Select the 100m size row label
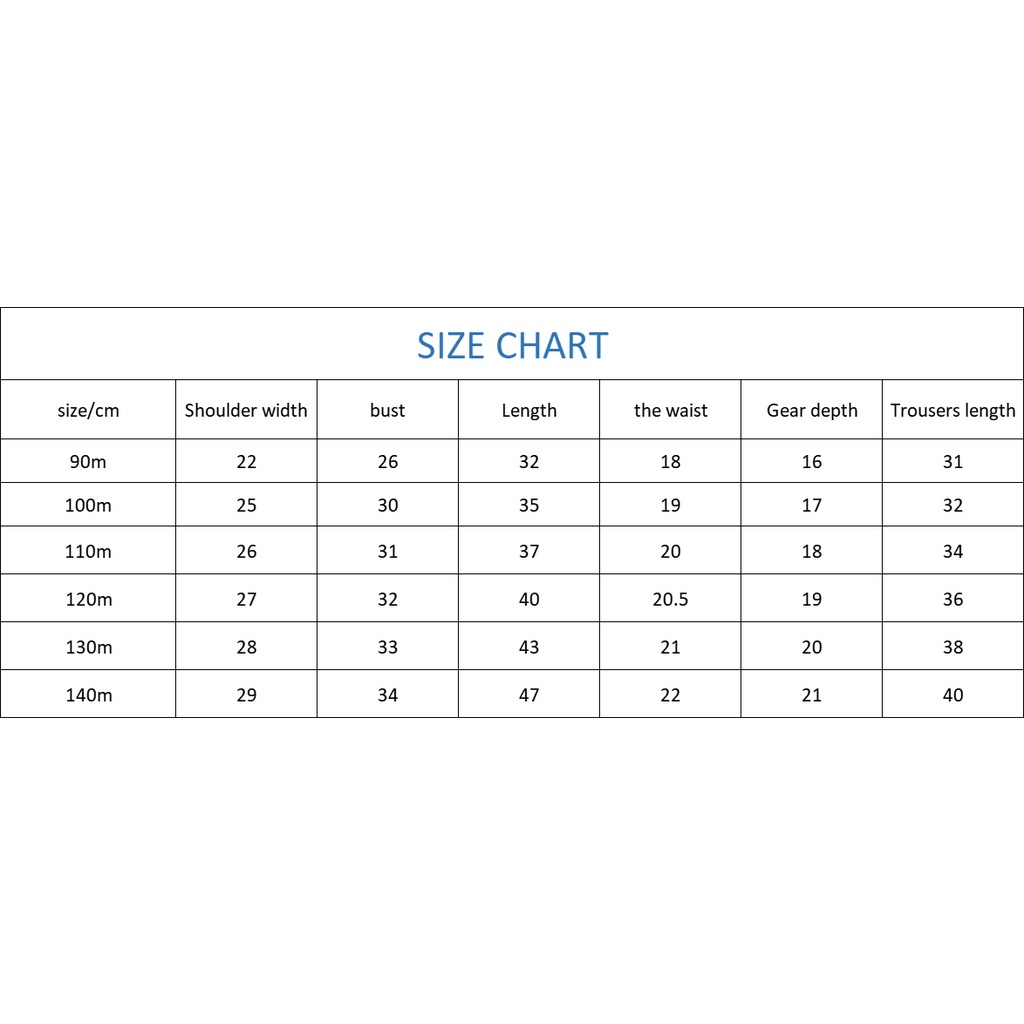 [x=88, y=505]
